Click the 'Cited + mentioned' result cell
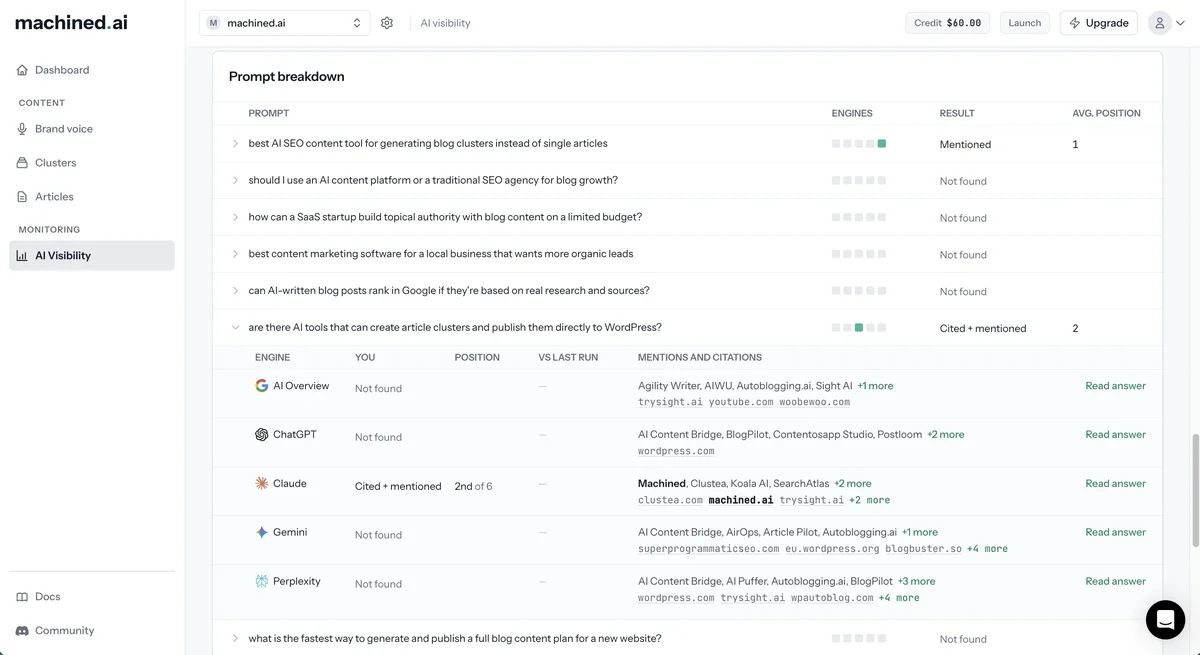 click(983, 329)
